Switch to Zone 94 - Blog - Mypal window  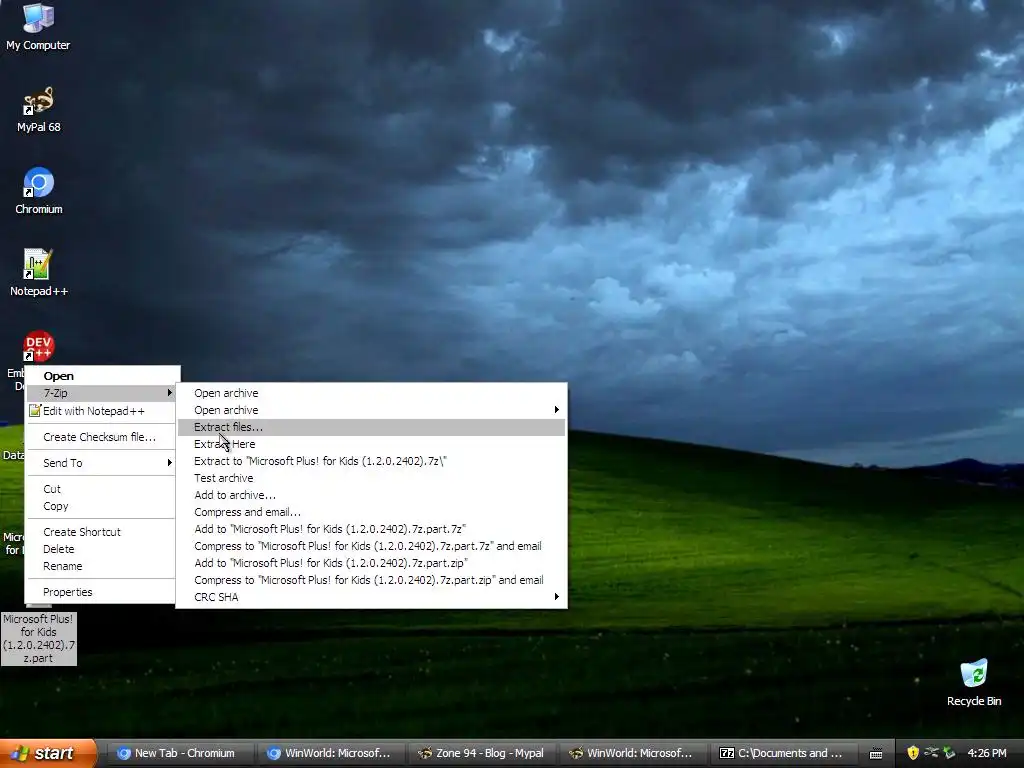484,753
